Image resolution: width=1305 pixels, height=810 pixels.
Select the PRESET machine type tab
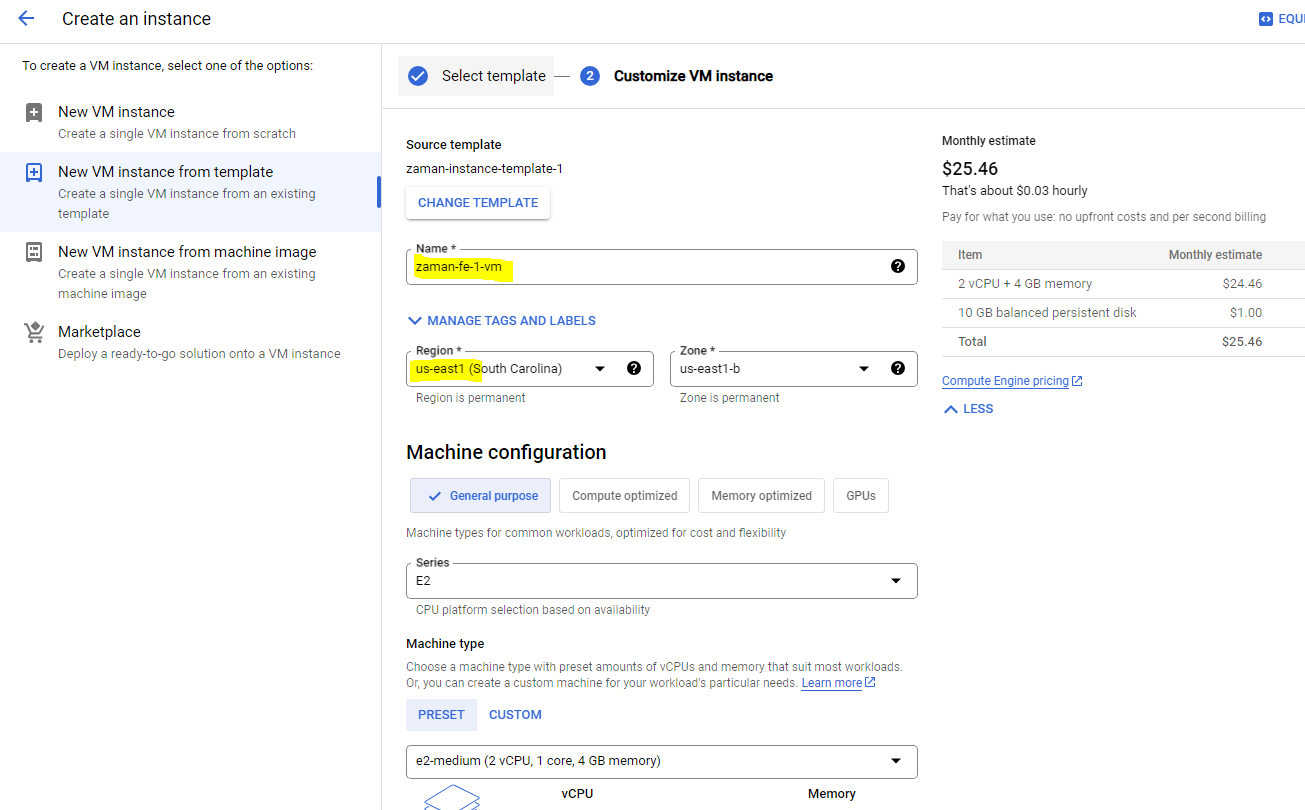click(x=441, y=715)
